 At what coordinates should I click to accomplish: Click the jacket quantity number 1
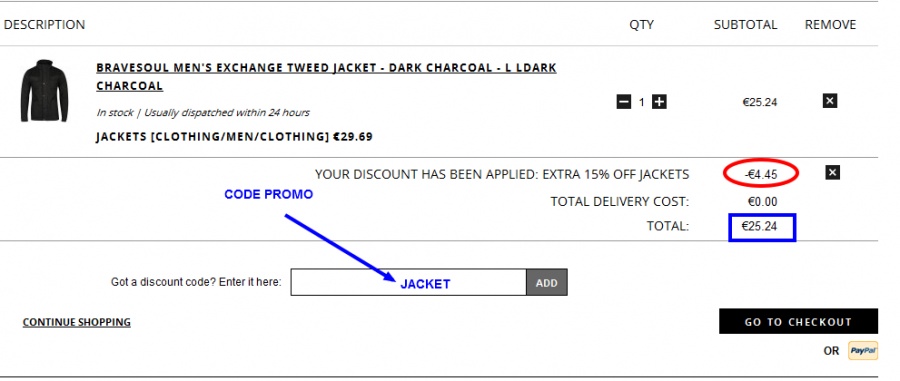point(642,102)
